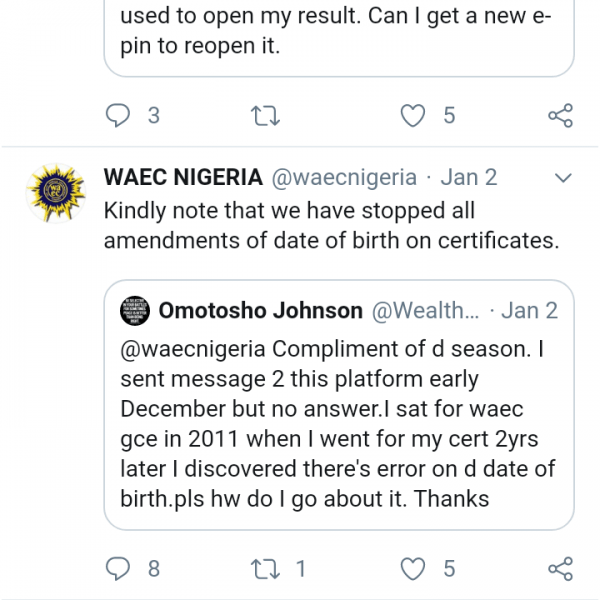The height and width of the screenshot is (600, 600).
Task: Open the WAEC NIGERIA account name
Action: click(183, 178)
